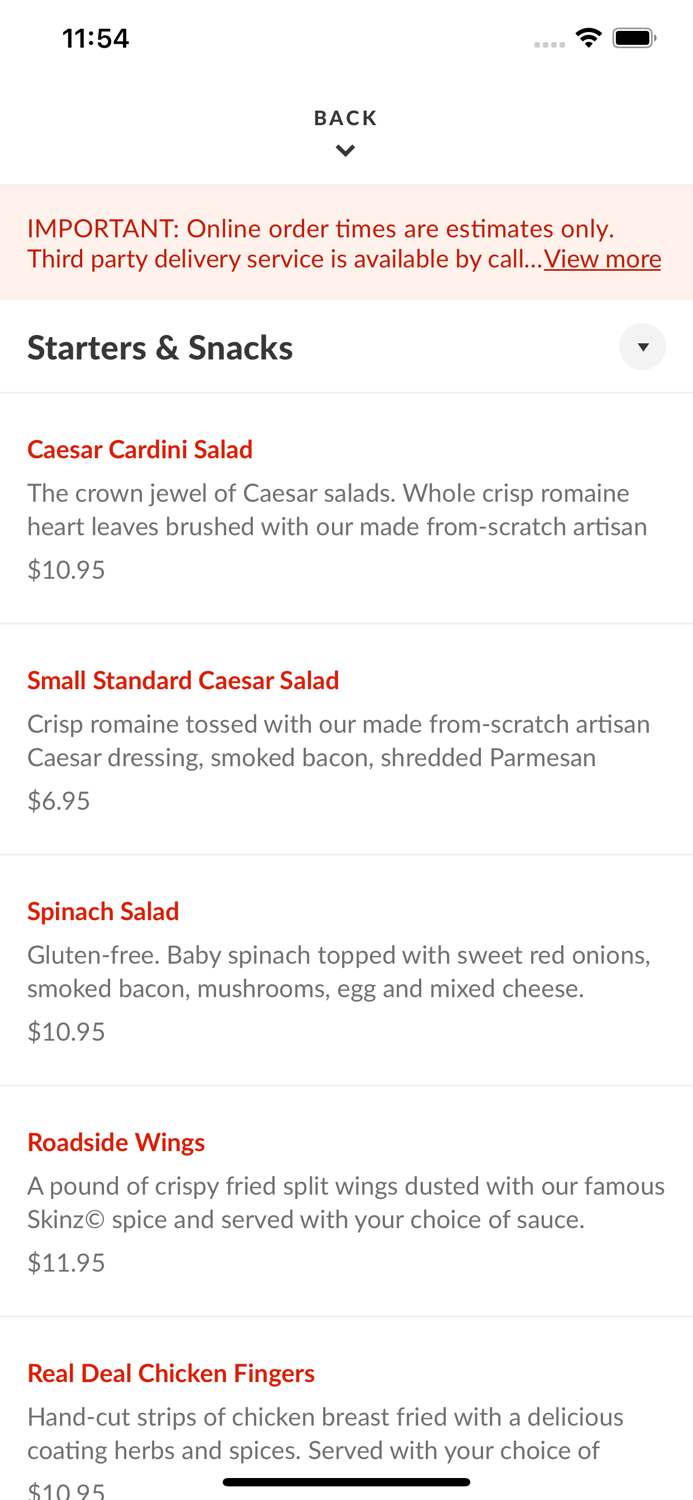
Task: Select Real Deal Chicken Fingers
Action: pos(171,1374)
